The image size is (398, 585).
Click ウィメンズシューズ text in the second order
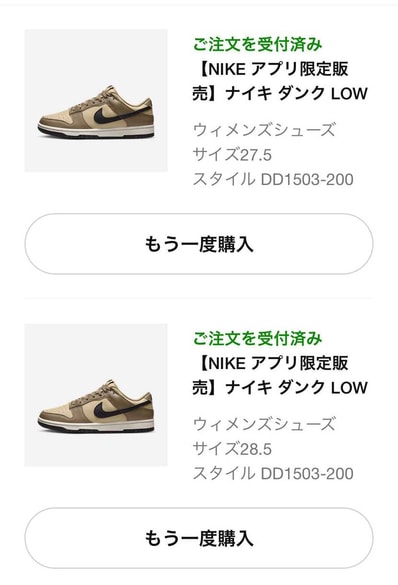pos(264,424)
